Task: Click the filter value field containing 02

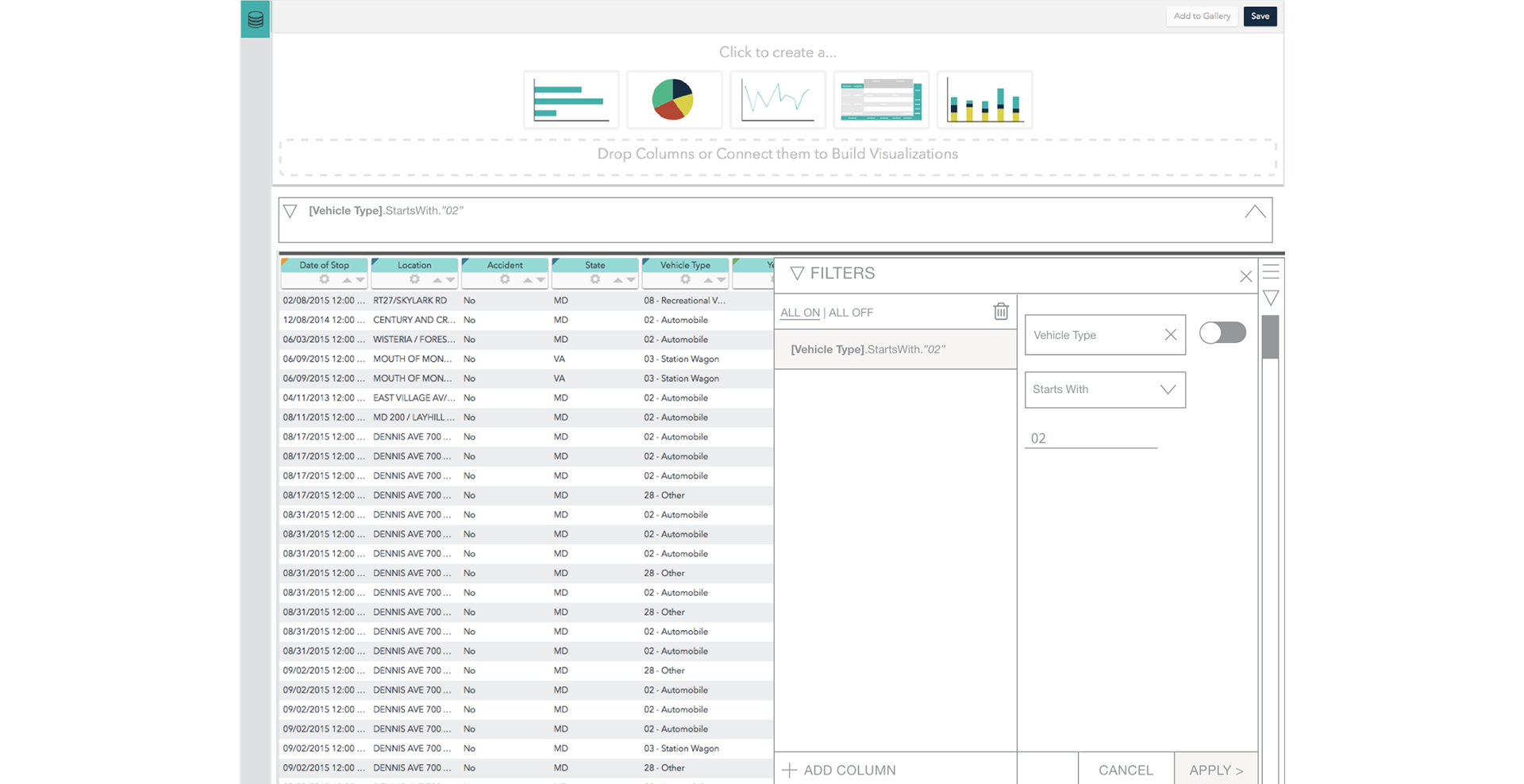Action: click(x=1091, y=438)
